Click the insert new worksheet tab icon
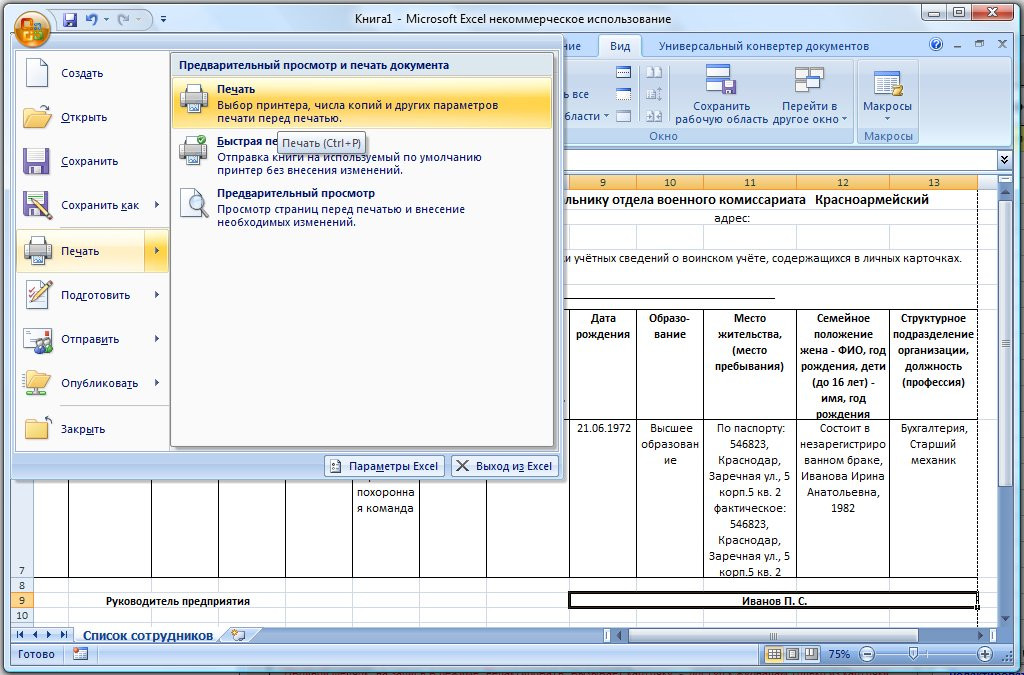This screenshot has width=1024, height=675. point(237,634)
